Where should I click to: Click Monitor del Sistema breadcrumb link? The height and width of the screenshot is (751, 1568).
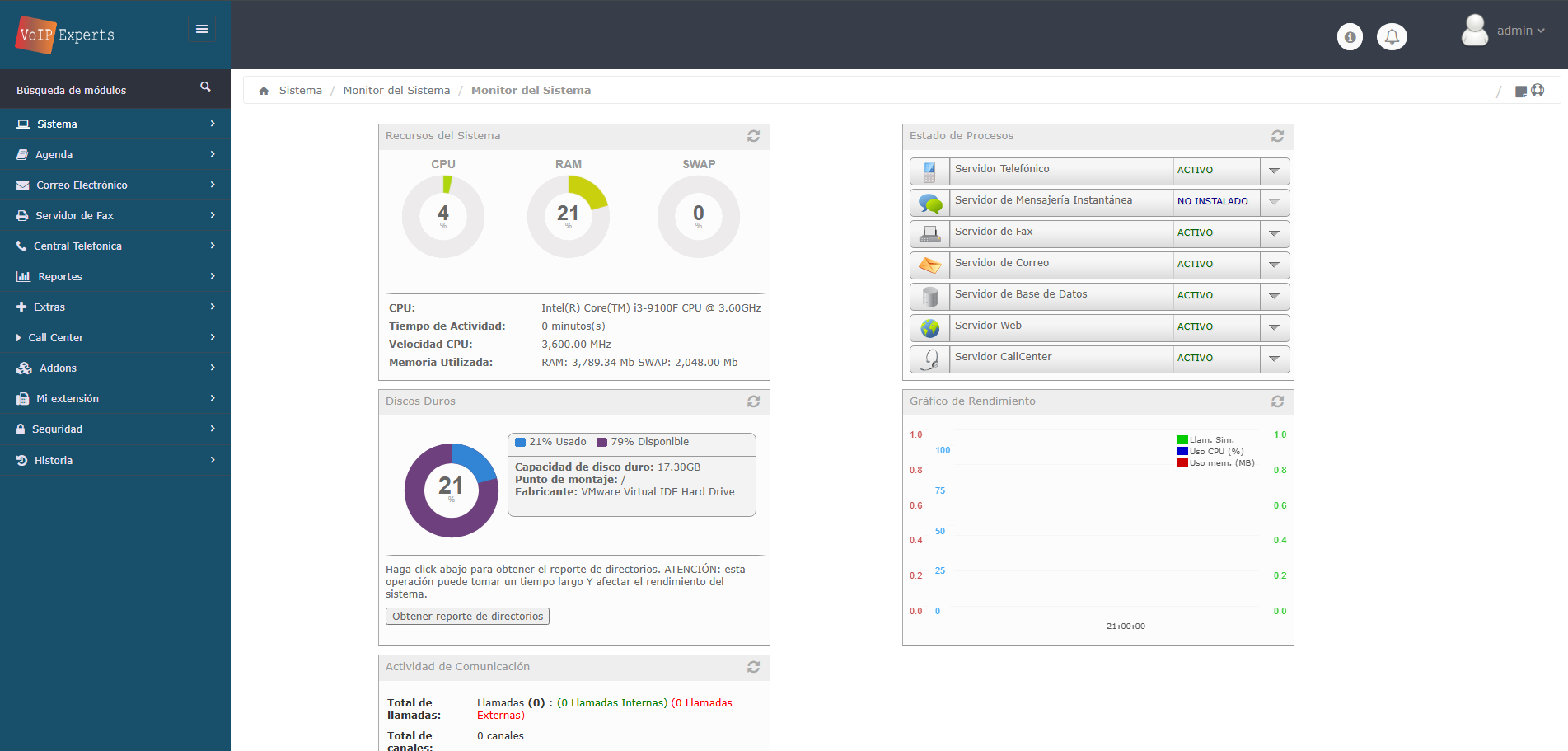pyautogui.click(x=396, y=90)
